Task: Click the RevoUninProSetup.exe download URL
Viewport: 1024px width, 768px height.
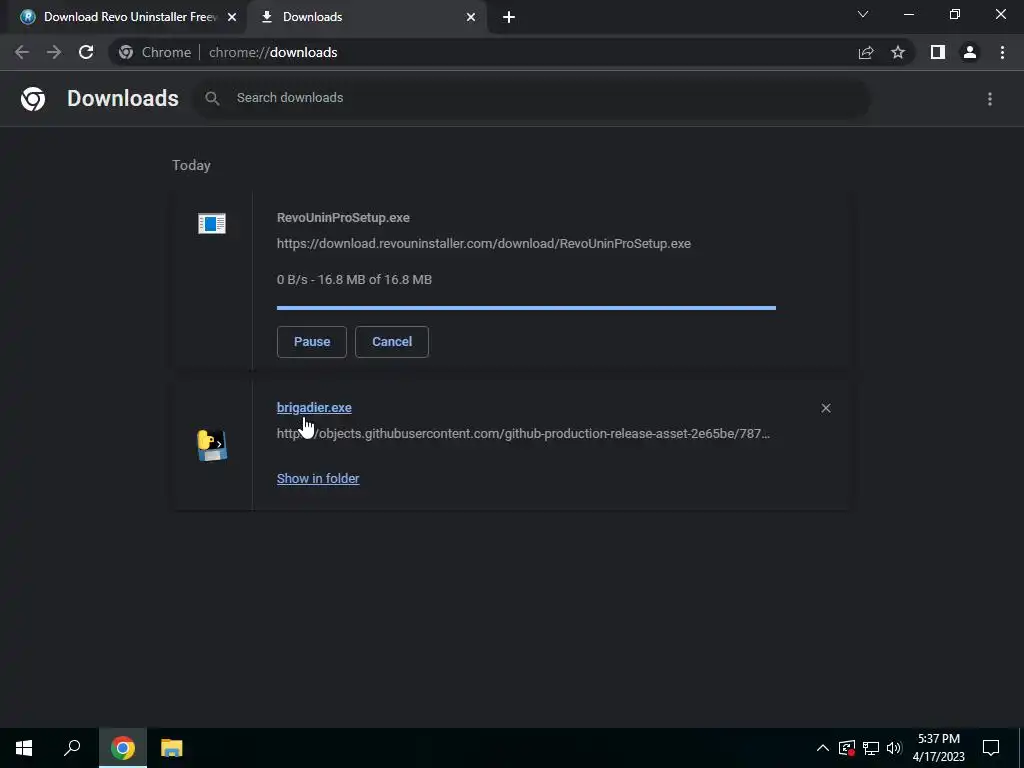Action: pyautogui.click(x=484, y=244)
